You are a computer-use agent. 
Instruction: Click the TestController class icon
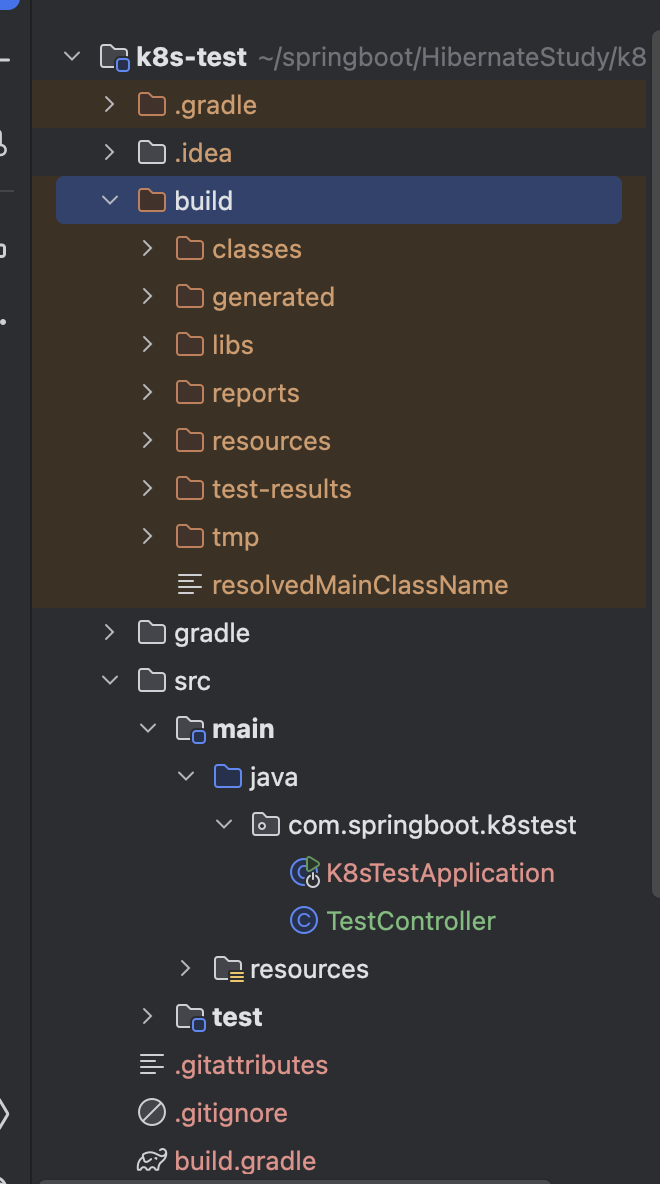[x=303, y=921]
